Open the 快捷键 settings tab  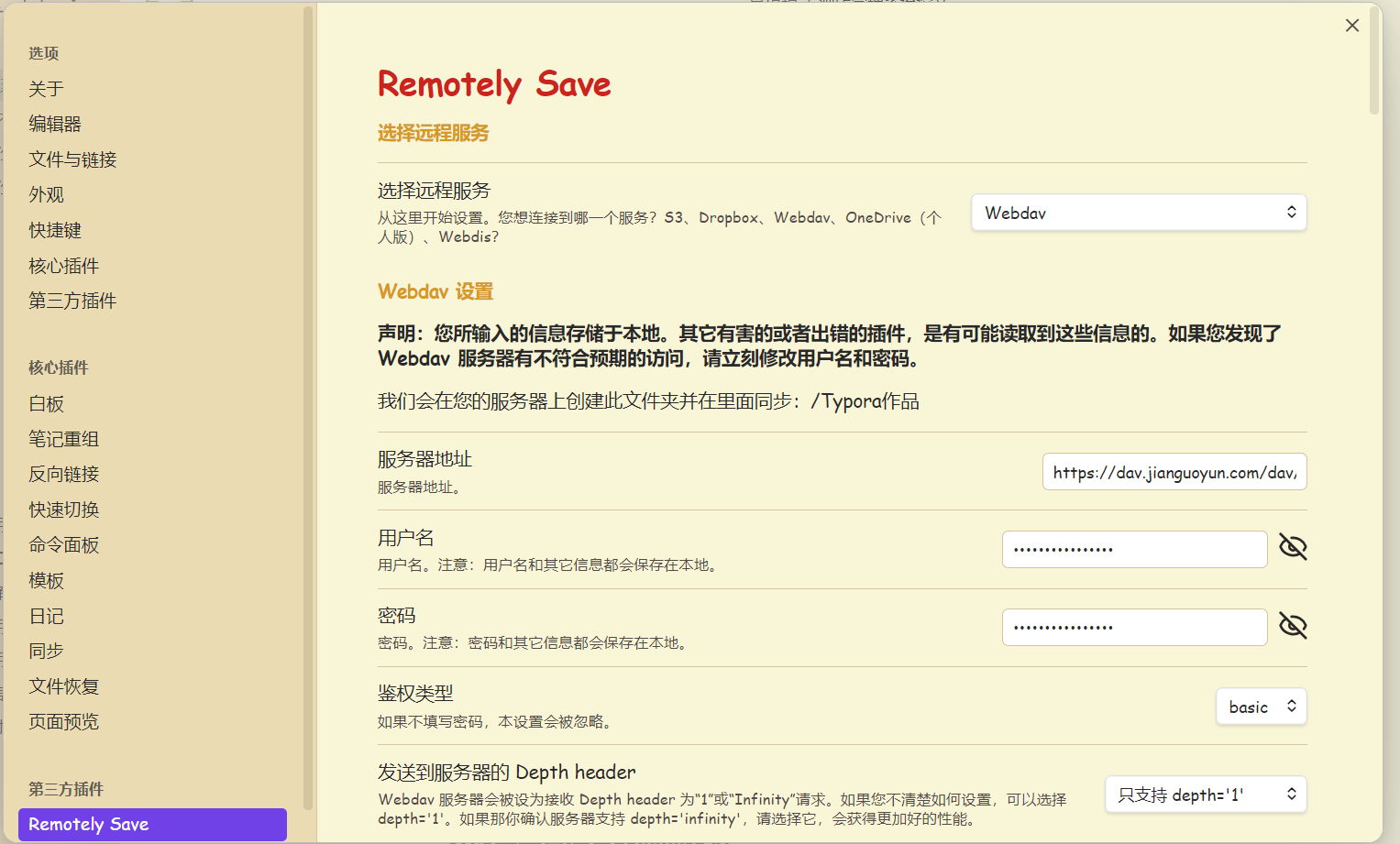(x=55, y=230)
